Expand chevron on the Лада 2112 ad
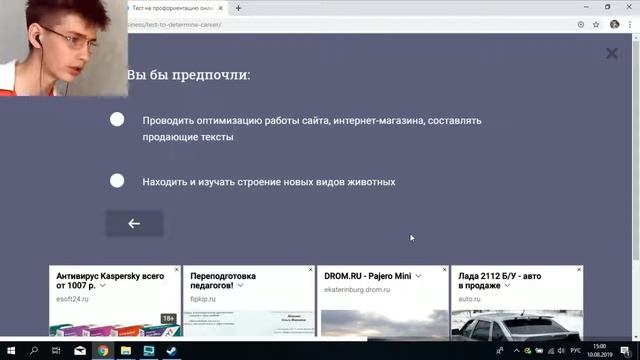Screen dimensions: 640x360 click(x=507, y=286)
